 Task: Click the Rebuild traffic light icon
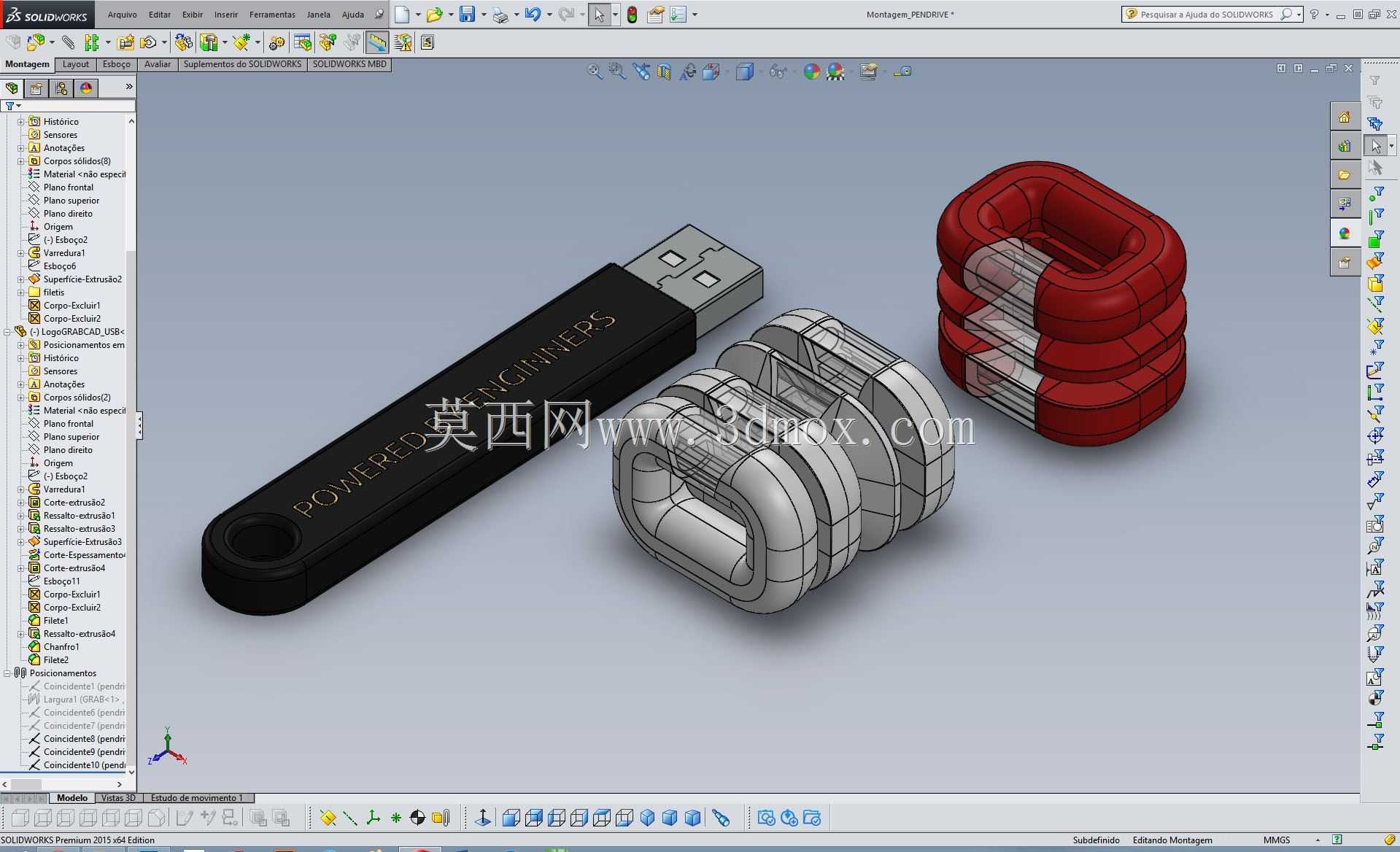633,15
